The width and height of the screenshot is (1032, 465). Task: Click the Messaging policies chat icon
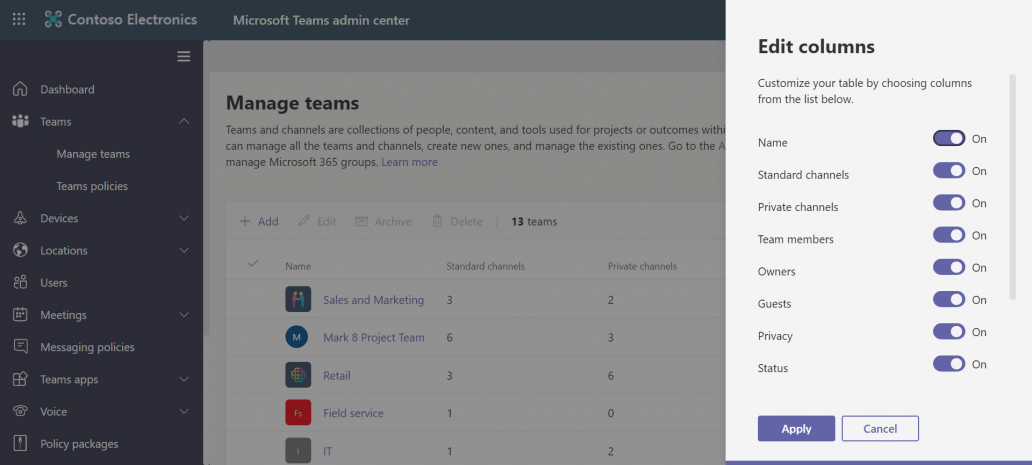[x=20, y=347]
